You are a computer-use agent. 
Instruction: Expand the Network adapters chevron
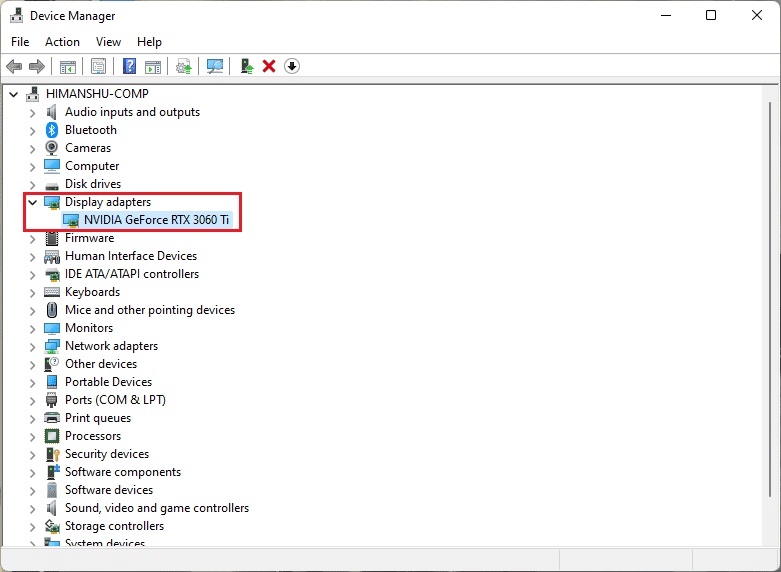[33, 346]
